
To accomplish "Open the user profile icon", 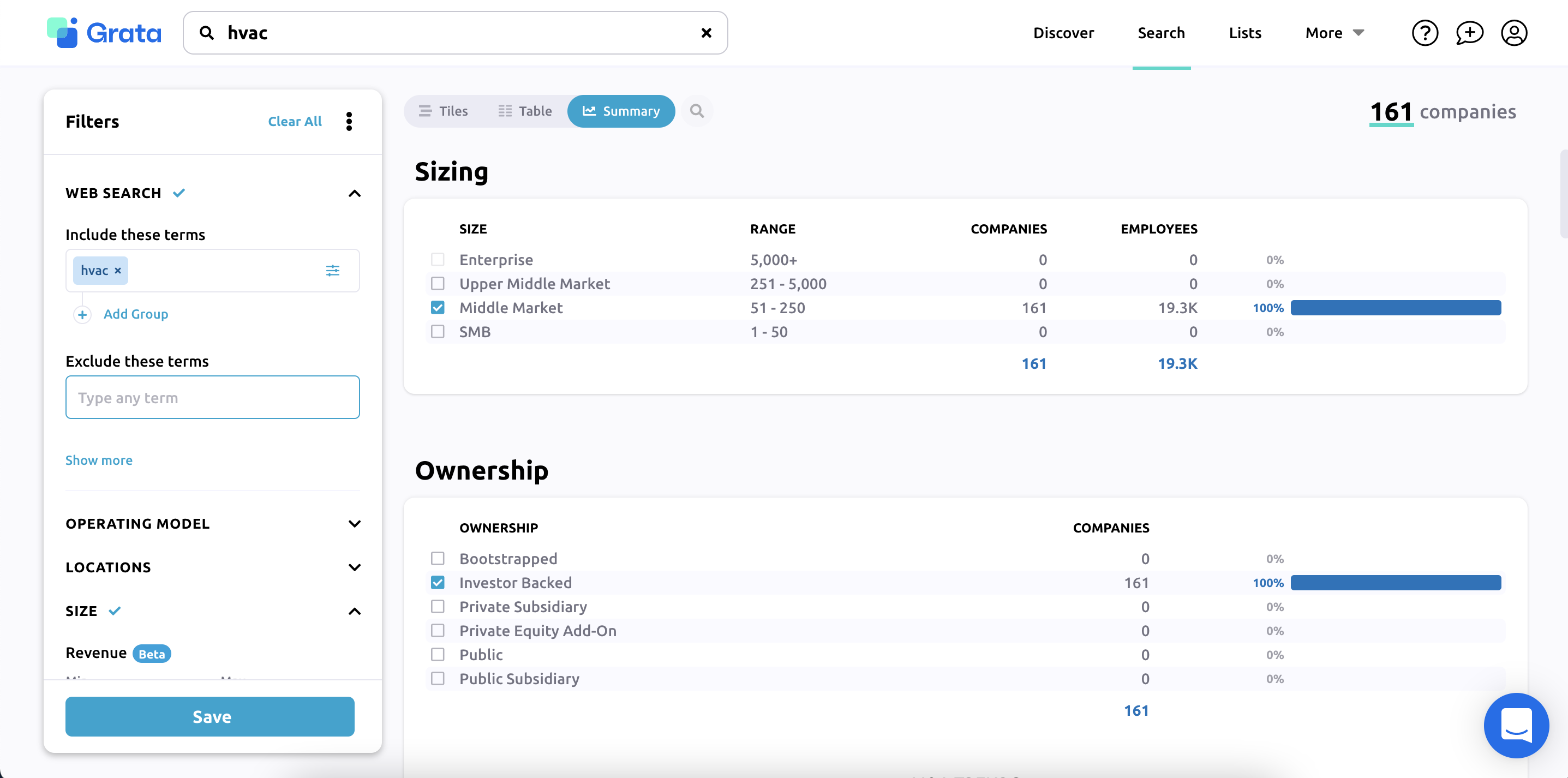I will pyautogui.click(x=1513, y=33).
